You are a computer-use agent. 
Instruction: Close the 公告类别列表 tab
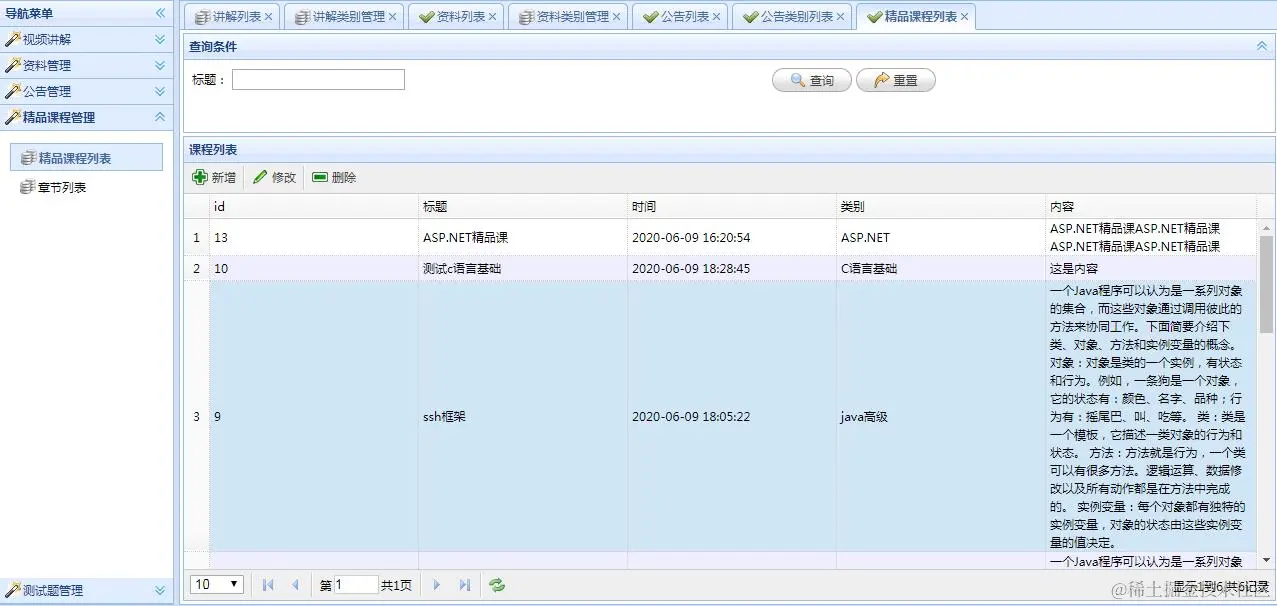click(840, 17)
